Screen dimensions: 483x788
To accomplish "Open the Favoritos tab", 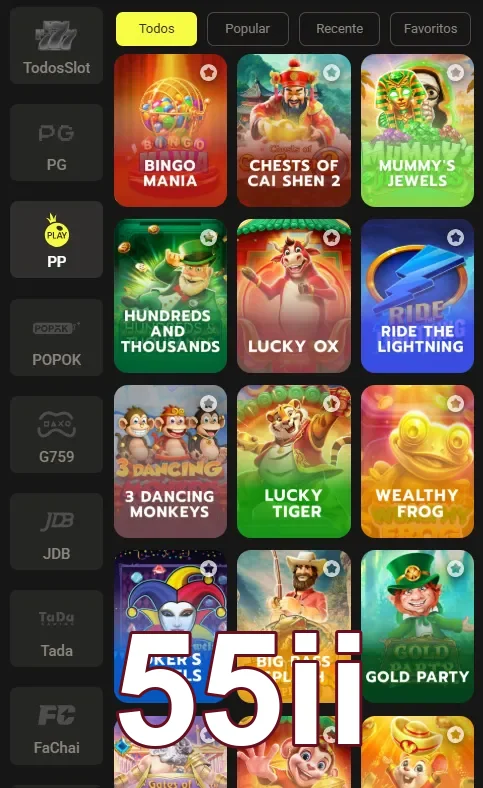I will pos(430,29).
